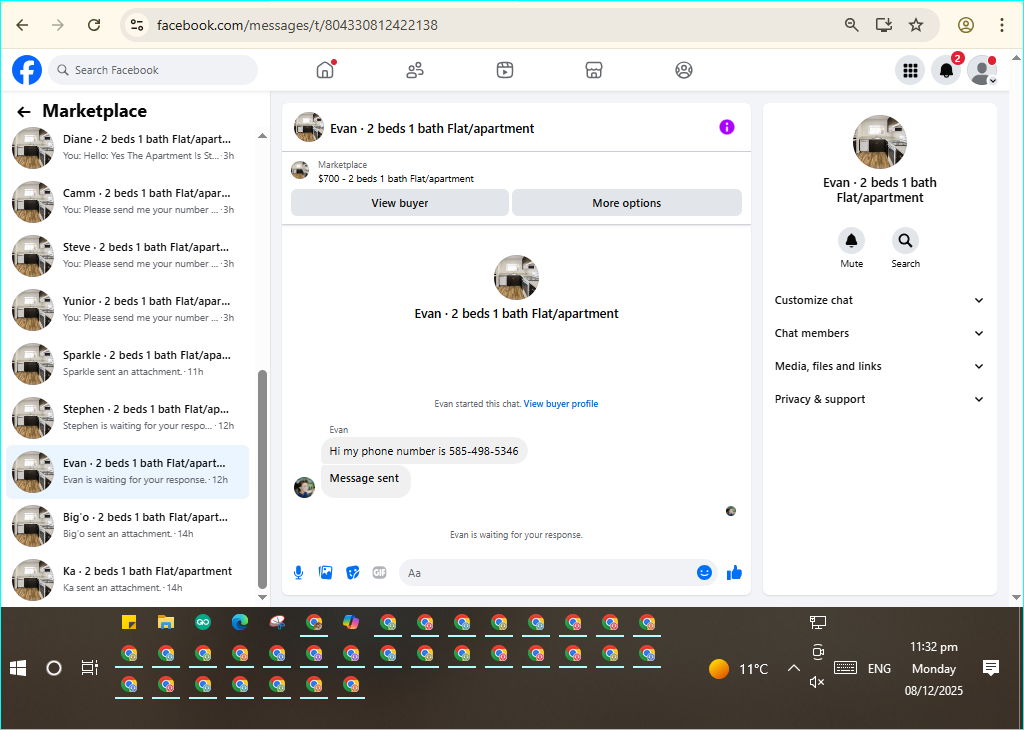Image resolution: width=1024 pixels, height=730 pixels.
Task: Open Yunior's conversation
Action: click(128, 309)
